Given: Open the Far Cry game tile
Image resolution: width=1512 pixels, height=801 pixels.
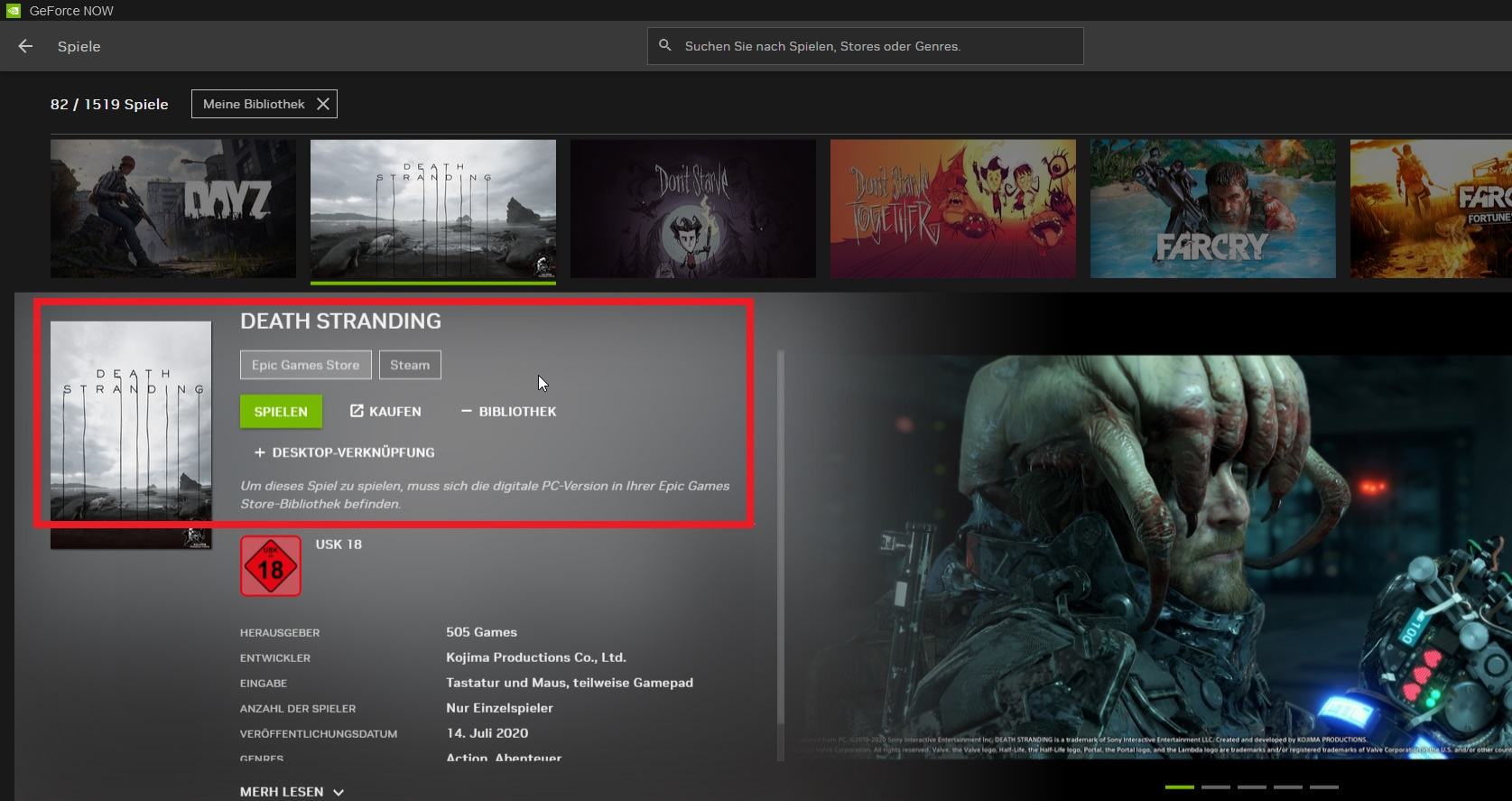Looking at the screenshot, I should (1213, 209).
